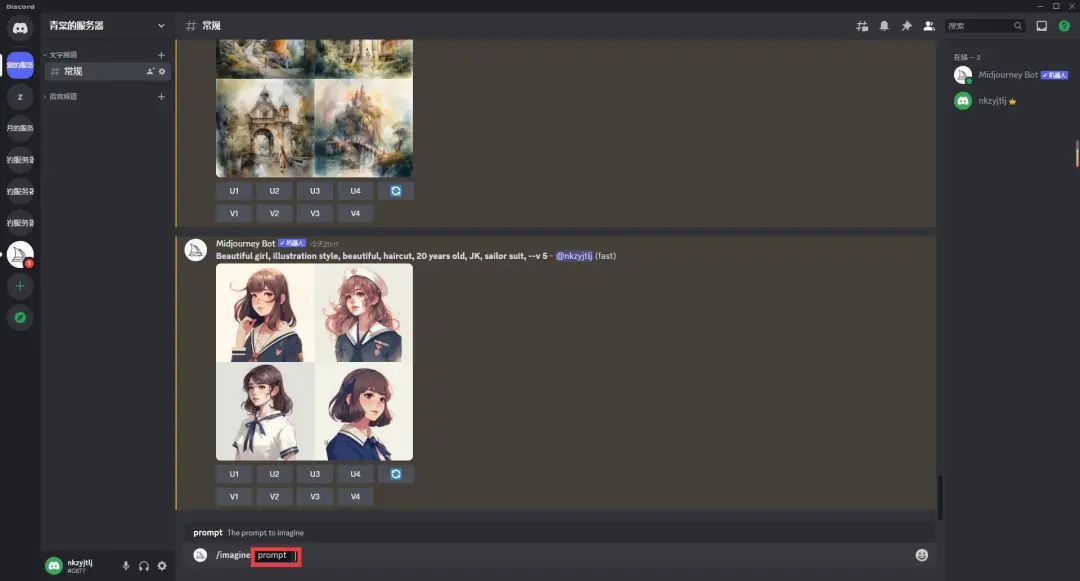Upscale U1 for watercolor castle grid
Image resolution: width=1080 pixels, height=581 pixels.
click(x=234, y=191)
